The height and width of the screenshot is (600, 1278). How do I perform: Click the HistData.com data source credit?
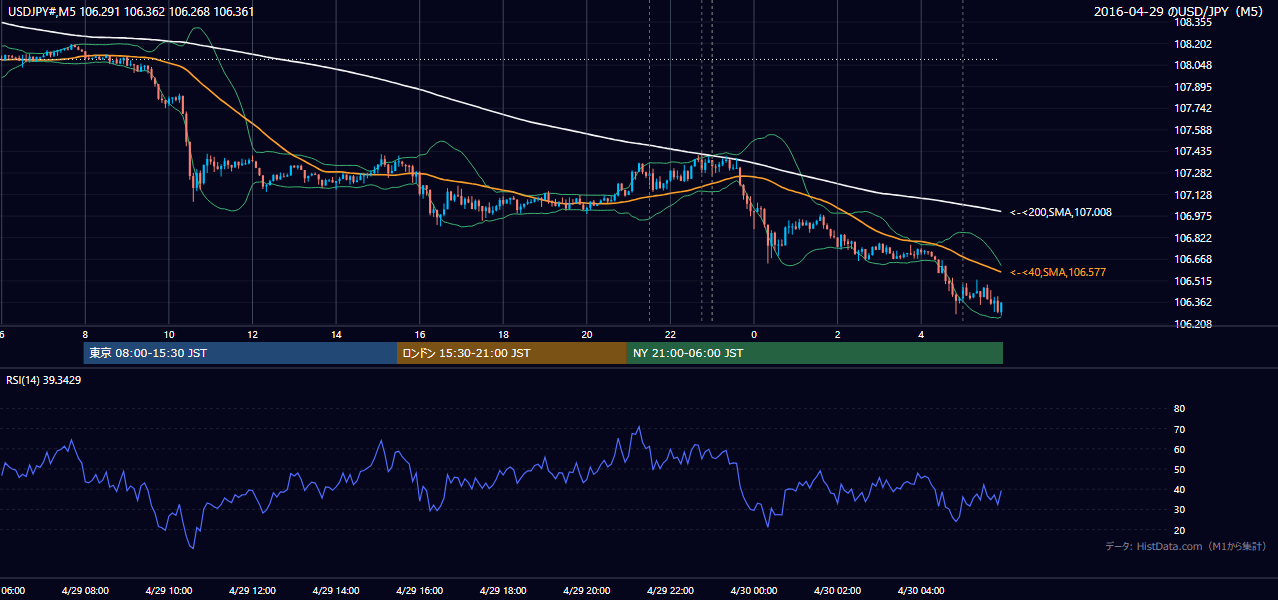[1185, 547]
